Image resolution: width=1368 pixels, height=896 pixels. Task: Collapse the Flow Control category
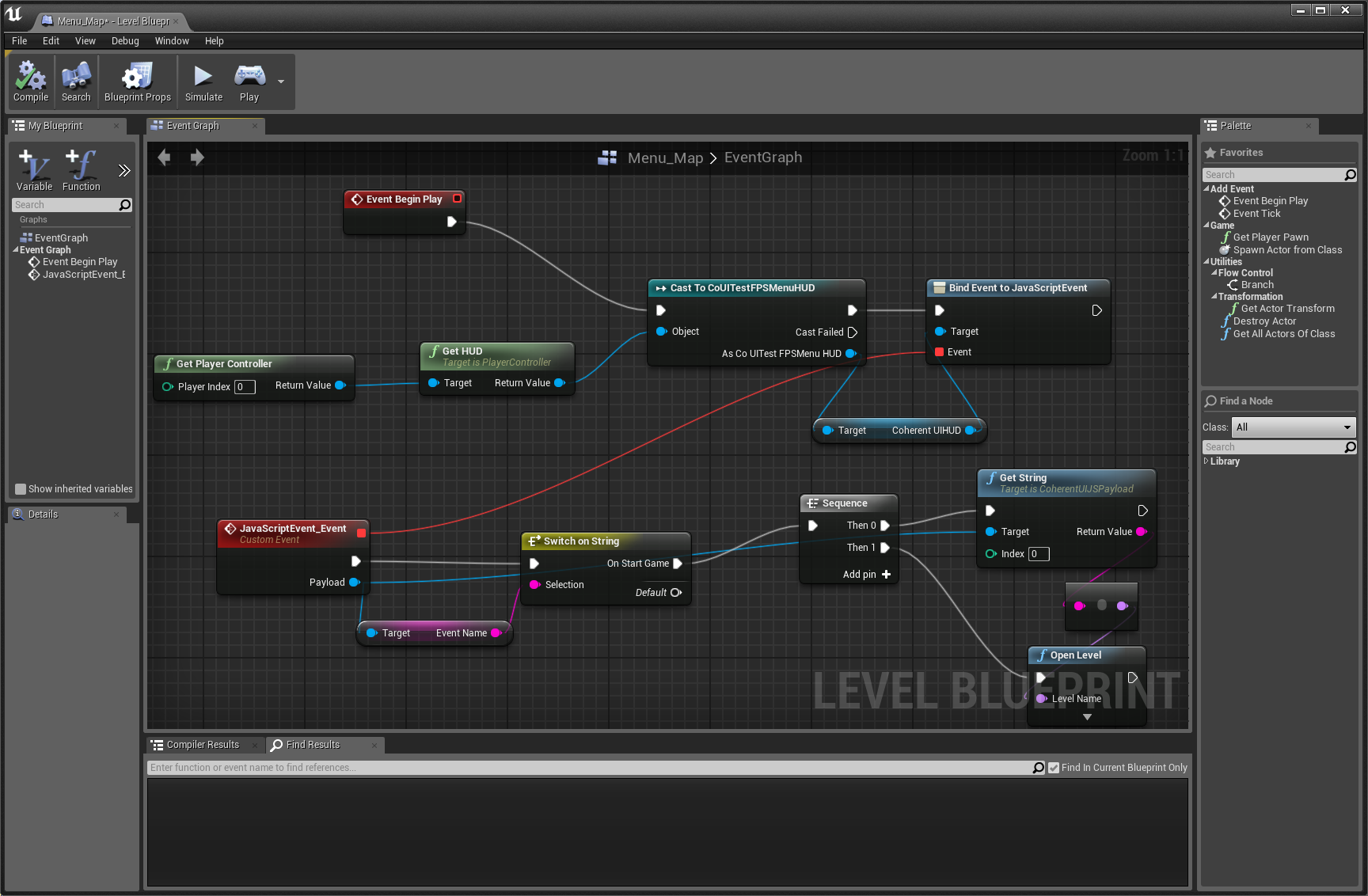1214,273
